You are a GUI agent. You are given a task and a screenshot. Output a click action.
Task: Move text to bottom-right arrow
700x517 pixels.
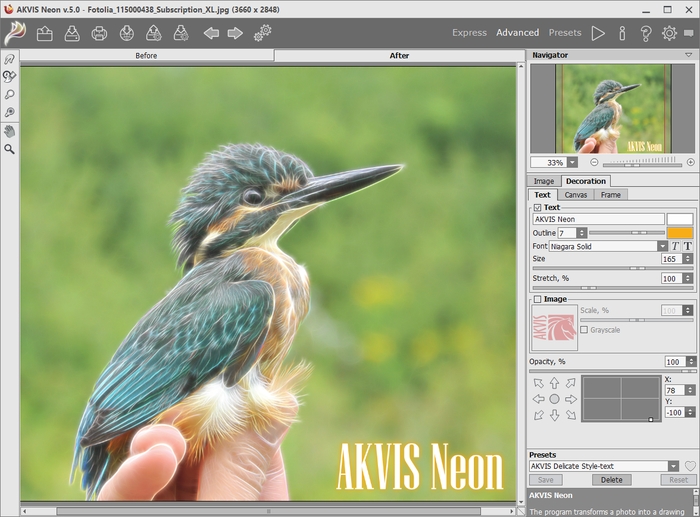point(571,415)
